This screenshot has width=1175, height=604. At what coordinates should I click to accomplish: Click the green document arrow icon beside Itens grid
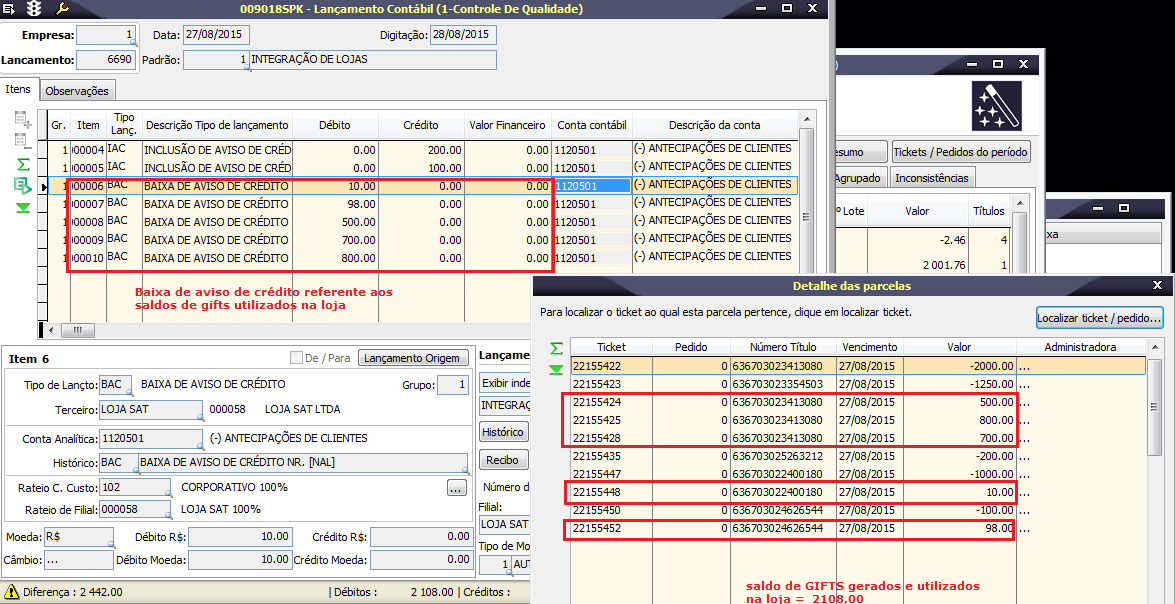[x=22, y=185]
